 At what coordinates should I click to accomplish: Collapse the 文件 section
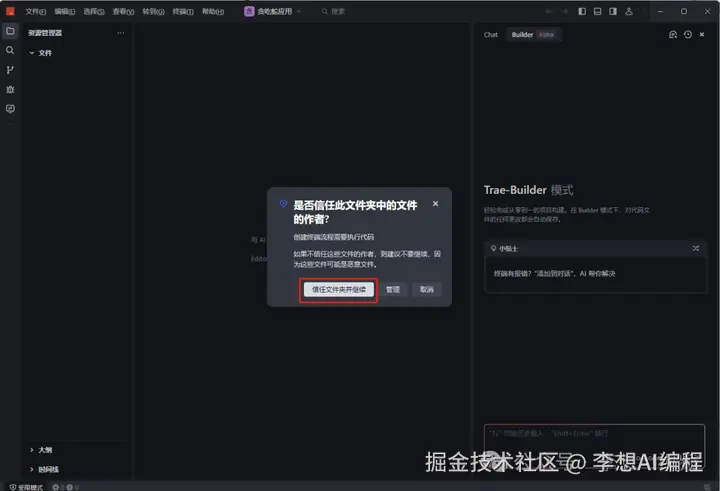pyautogui.click(x=41, y=53)
